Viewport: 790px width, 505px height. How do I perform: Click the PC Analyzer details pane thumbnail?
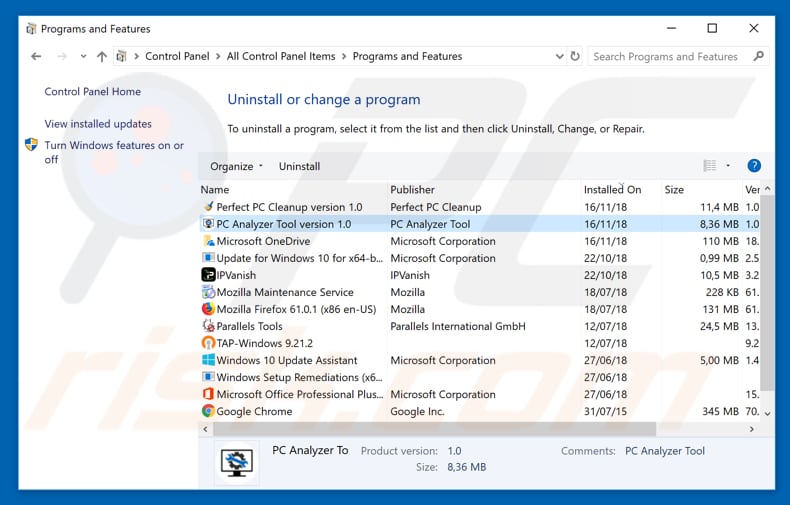(x=237, y=461)
